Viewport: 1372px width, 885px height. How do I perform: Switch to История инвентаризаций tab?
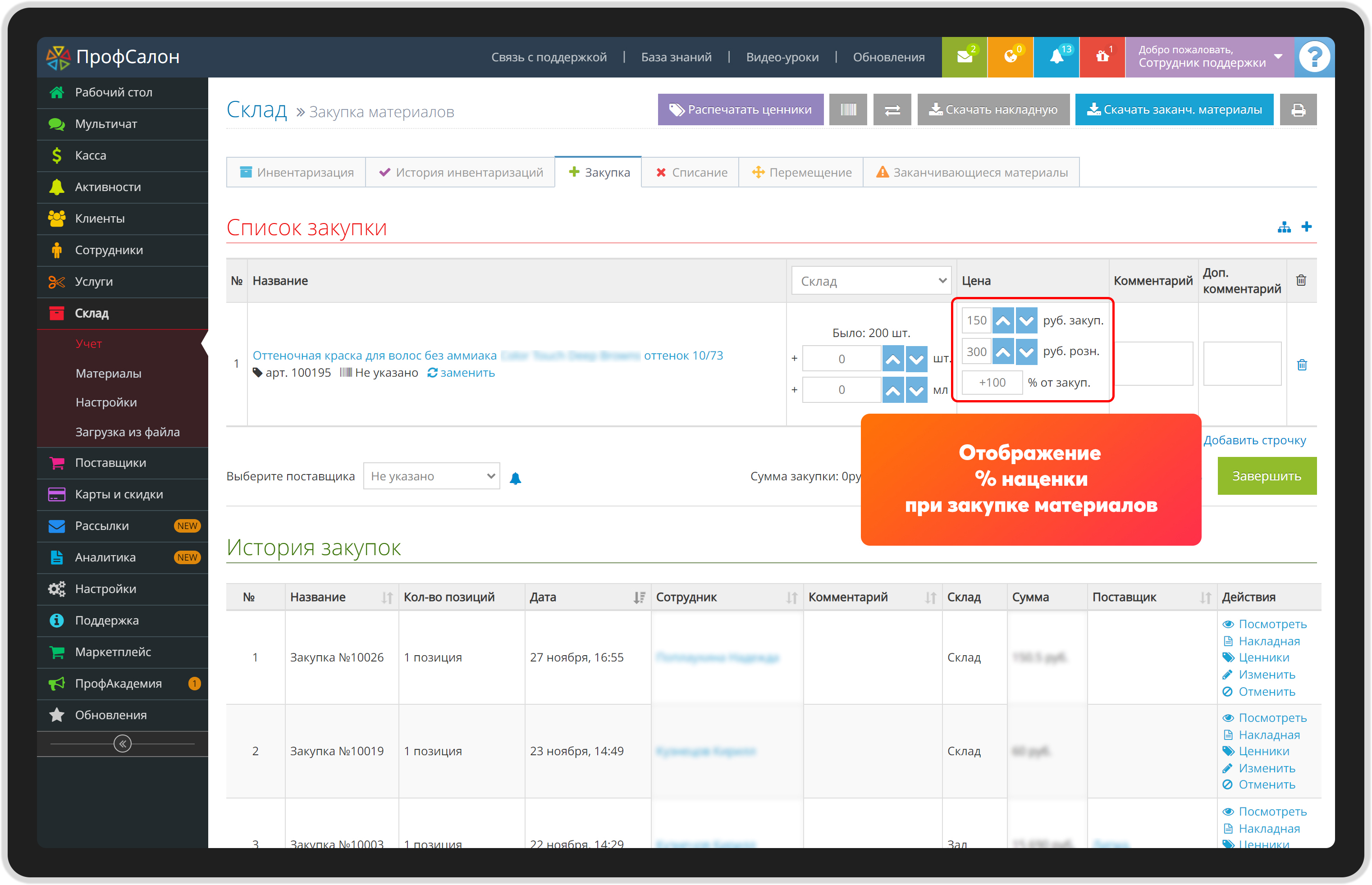coord(460,173)
